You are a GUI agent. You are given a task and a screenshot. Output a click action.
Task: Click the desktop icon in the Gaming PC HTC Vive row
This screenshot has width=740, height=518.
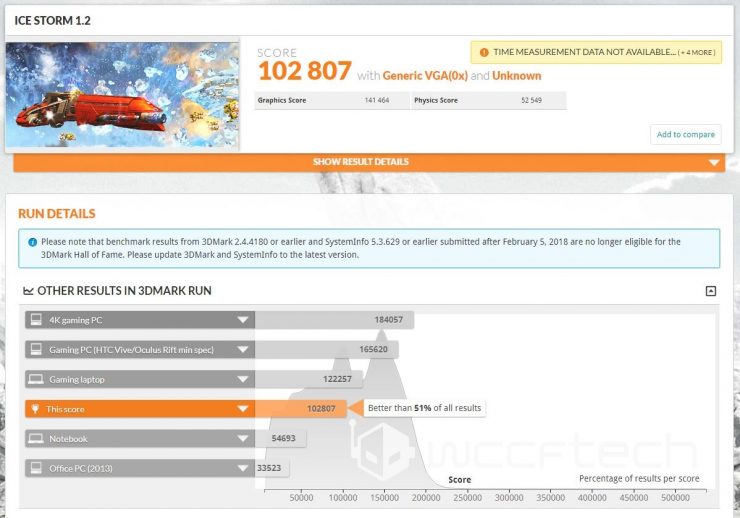pos(36,349)
